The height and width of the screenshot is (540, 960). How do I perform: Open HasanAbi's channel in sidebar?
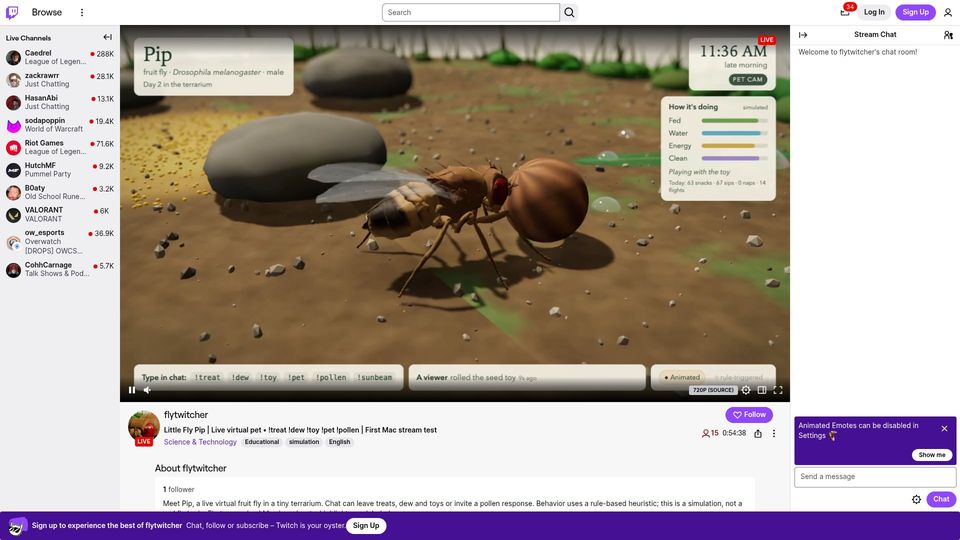point(60,102)
